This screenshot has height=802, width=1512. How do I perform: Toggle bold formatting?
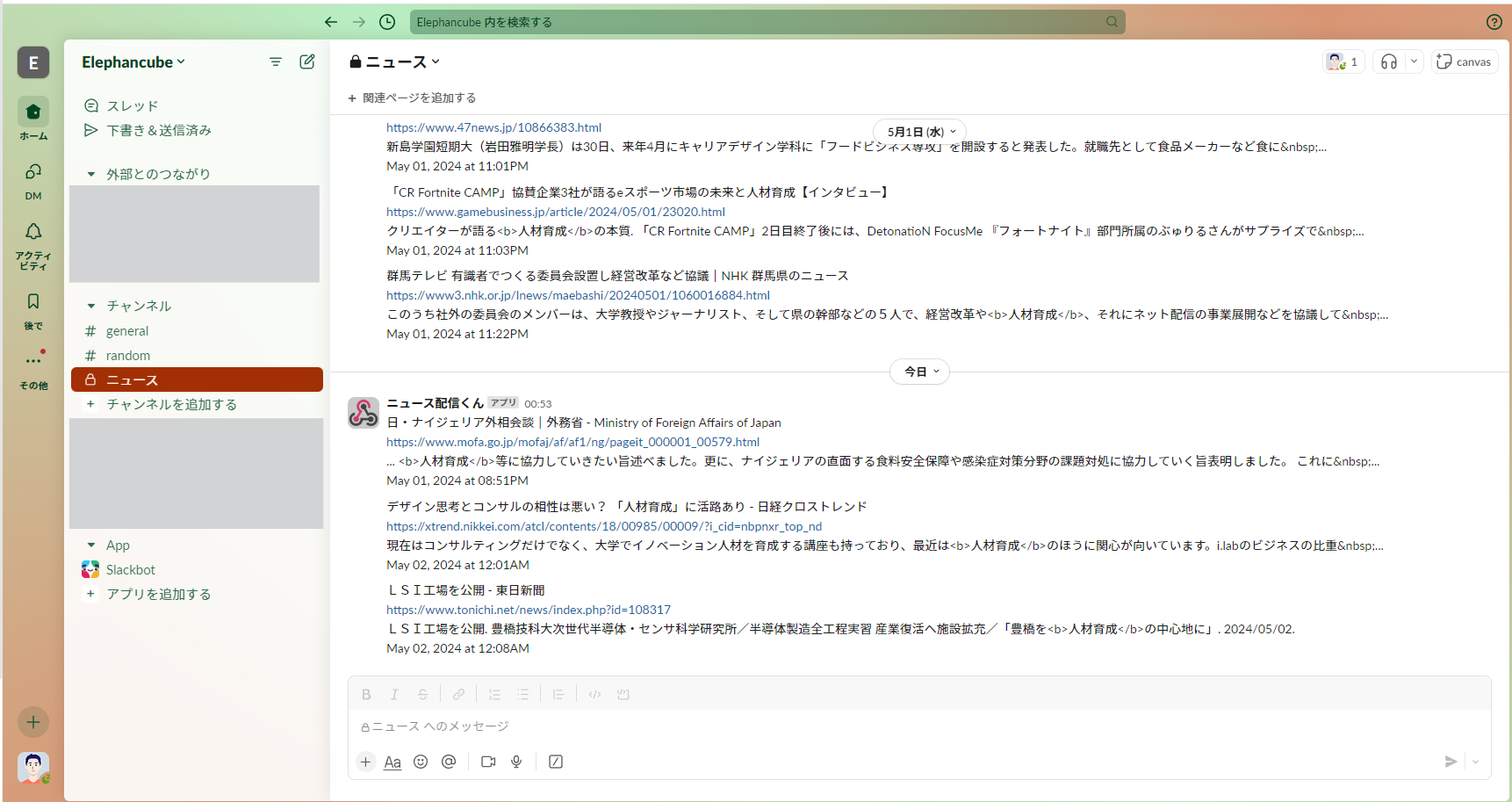click(366, 694)
